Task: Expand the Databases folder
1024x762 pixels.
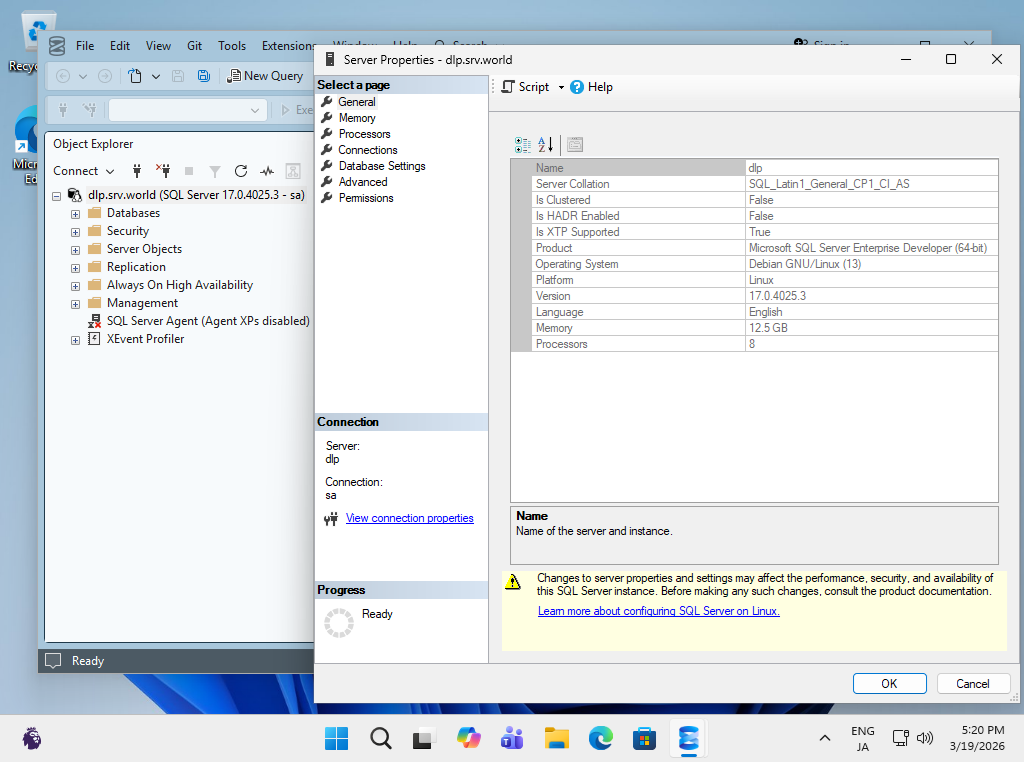Action: pyautogui.click(x=76, y=214)
